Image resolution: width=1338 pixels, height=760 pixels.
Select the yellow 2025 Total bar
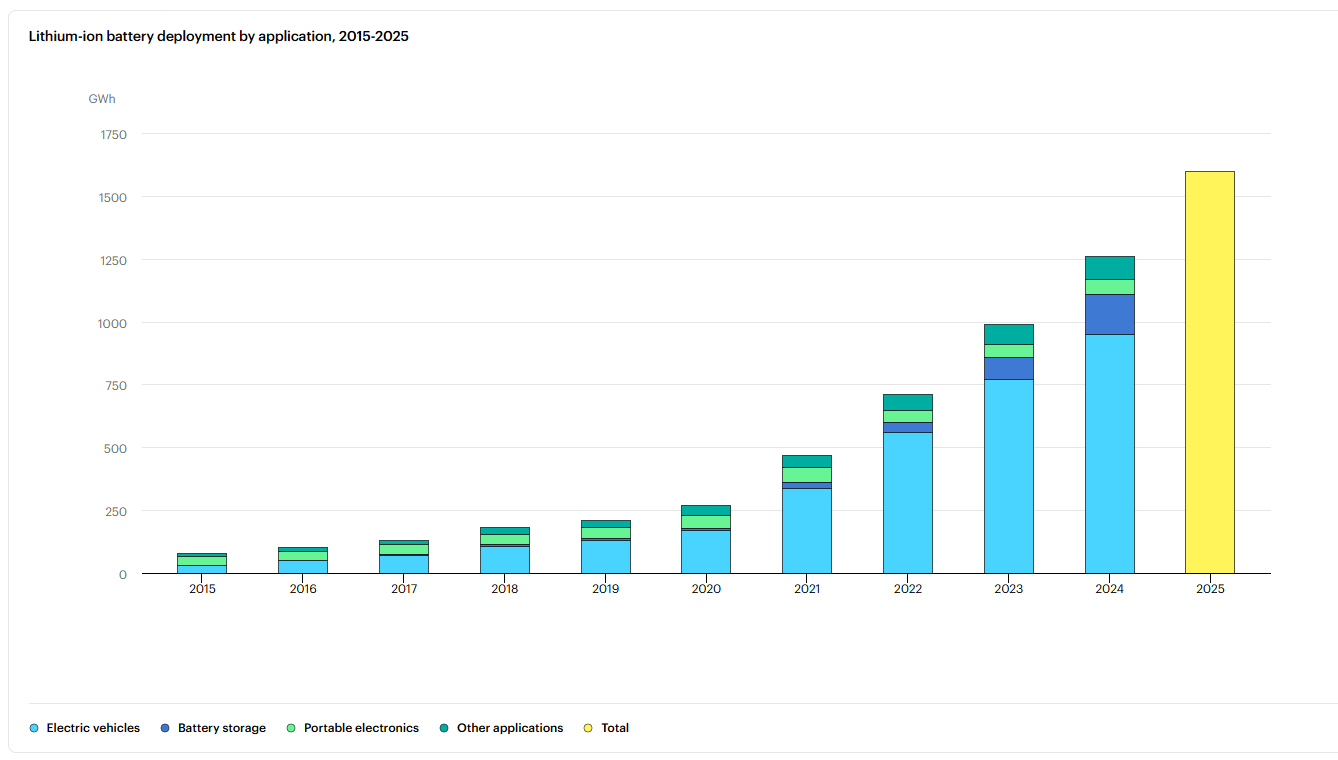pyautogui.click(x=1210, y=372)
